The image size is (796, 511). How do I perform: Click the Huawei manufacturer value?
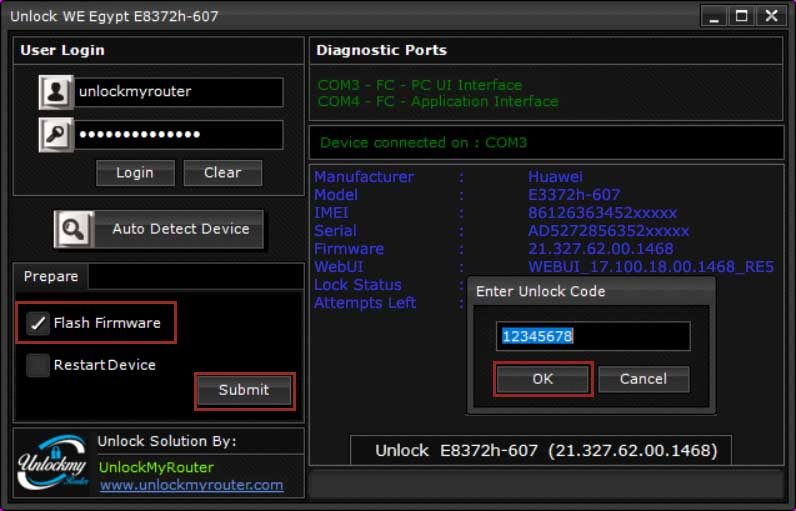pyautogui.click(x=555, y=177)
